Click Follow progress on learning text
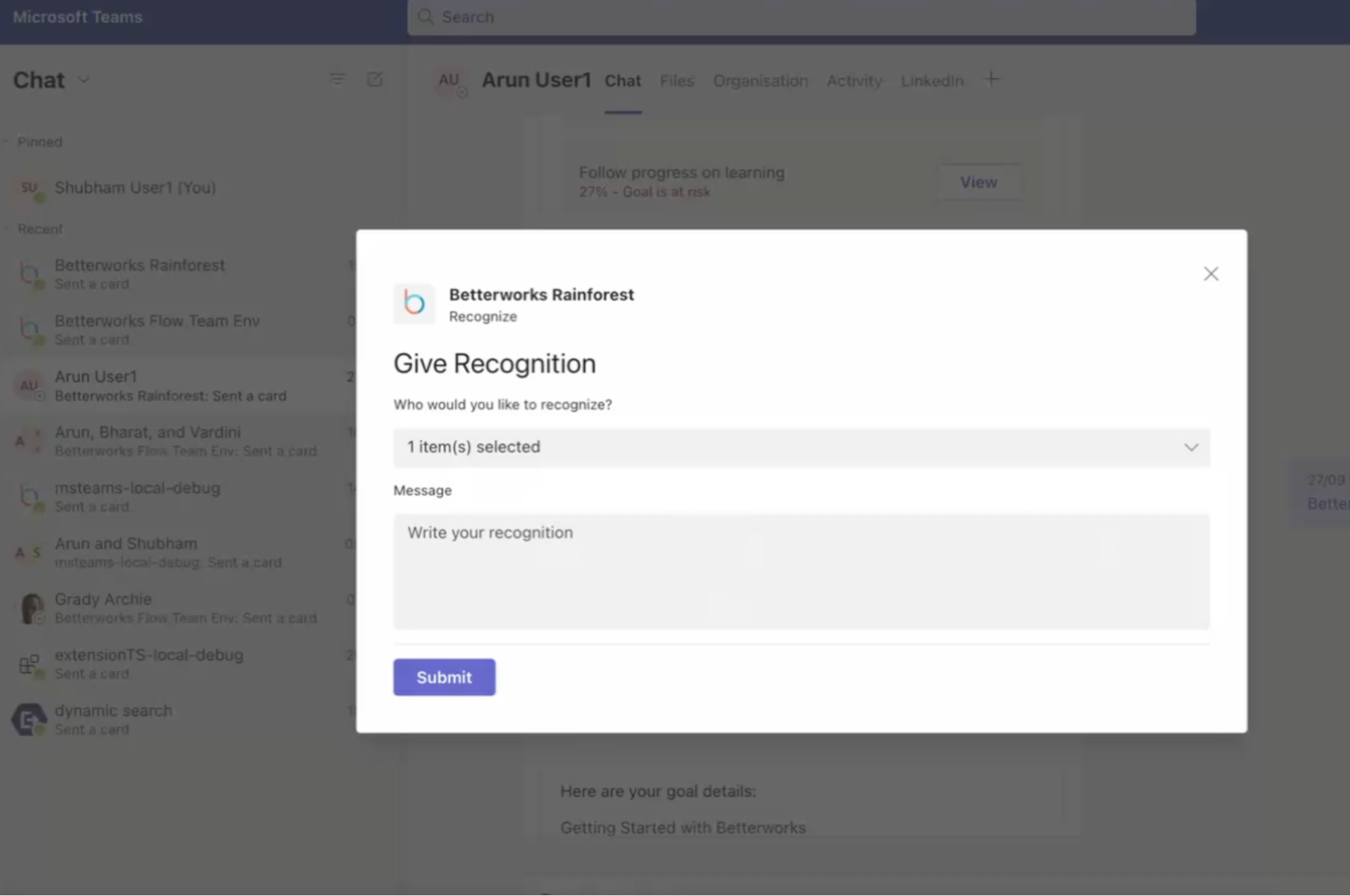The width and height of the screenshot is (1350, 896). click(x=681, y=173)
